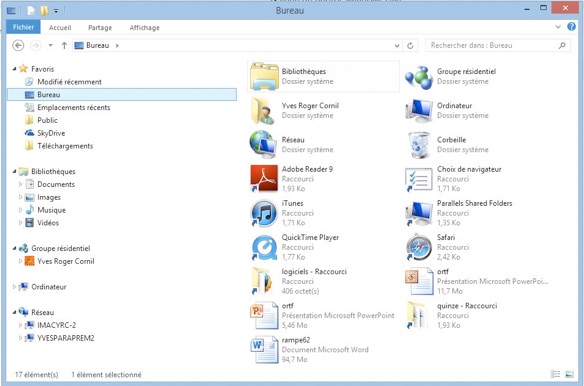Select the Groupe résidentiel icon in file list

419,77
